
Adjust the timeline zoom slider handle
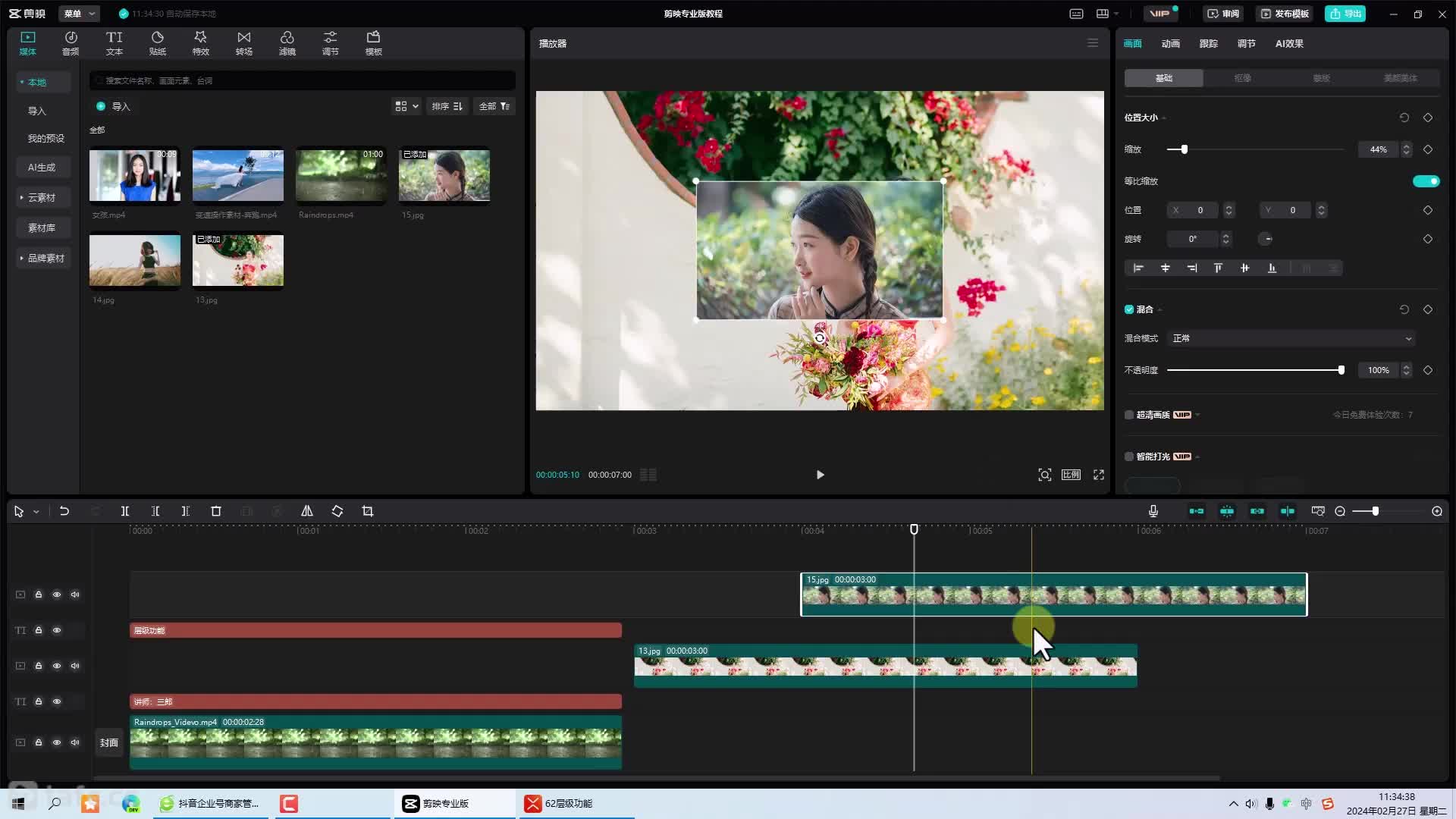[1375, 511]
